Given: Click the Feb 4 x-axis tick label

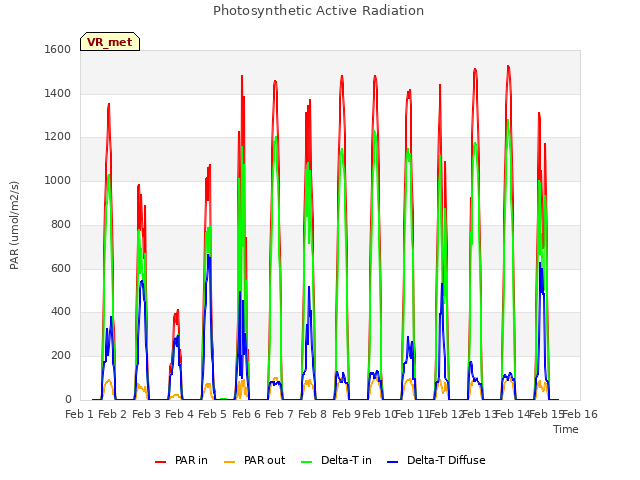Looking at the screenshot, I should tap(179, 414).
